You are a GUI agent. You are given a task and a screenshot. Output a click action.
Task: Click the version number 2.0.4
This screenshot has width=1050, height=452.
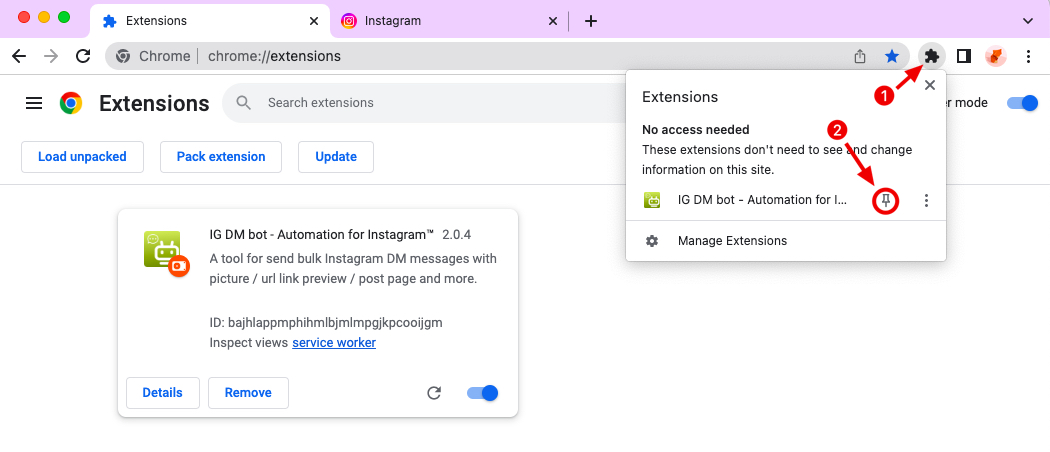457,234
